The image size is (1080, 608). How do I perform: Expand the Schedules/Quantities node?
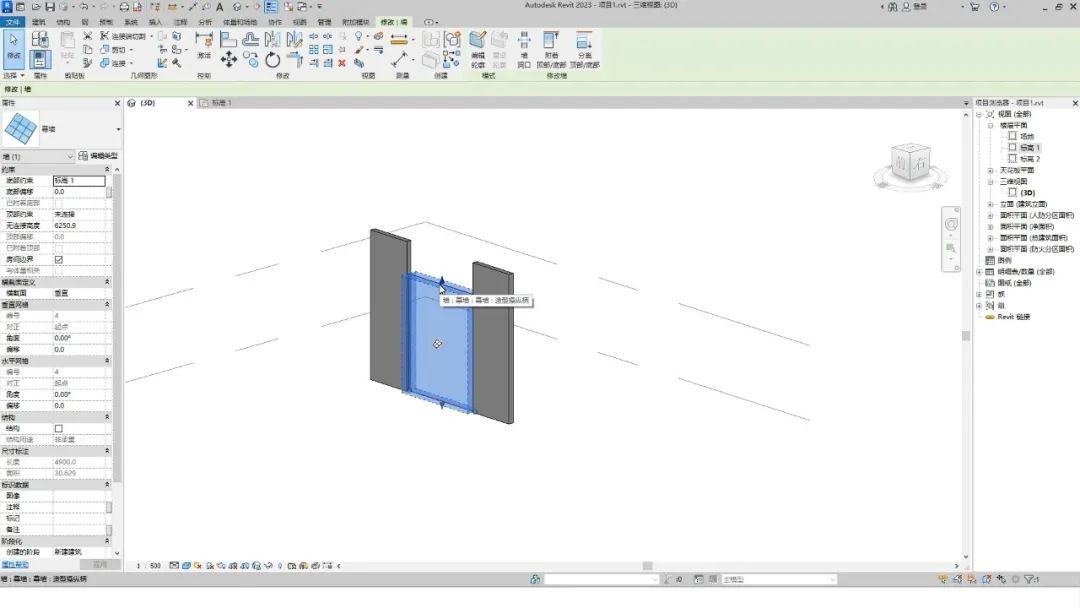point(979,271)
